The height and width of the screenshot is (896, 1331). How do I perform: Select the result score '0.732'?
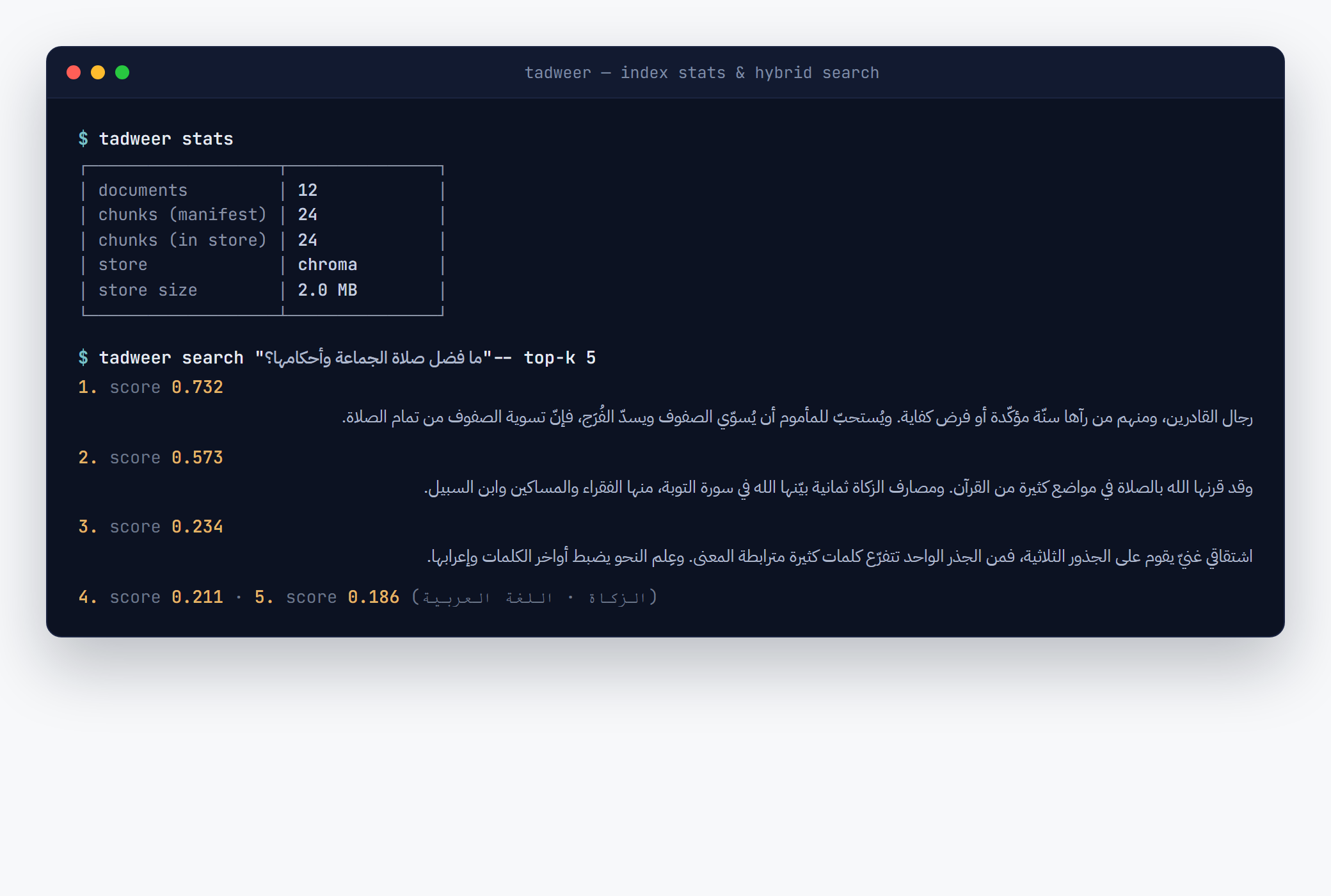click(x=197, y=387)
